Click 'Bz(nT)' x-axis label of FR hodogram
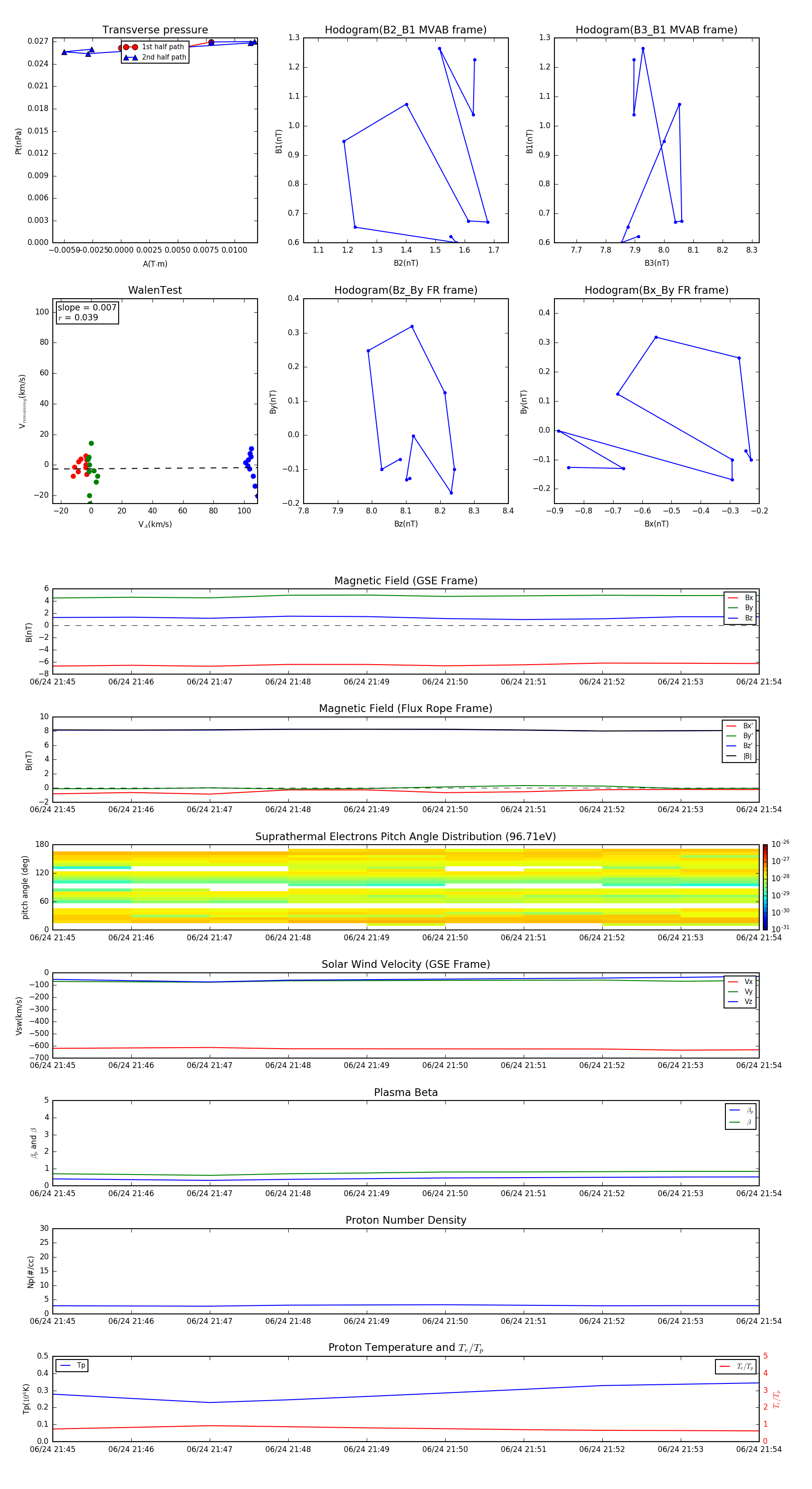The width and height of the screenshot is (812, 1489). click(x=406, y=524)
